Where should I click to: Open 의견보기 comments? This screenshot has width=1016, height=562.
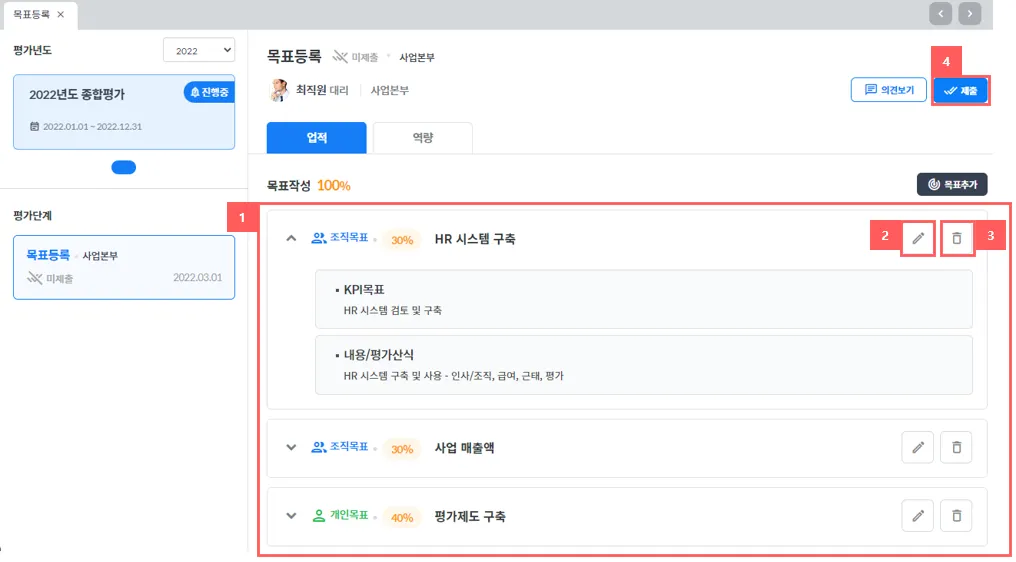click(x=888, y=90)
